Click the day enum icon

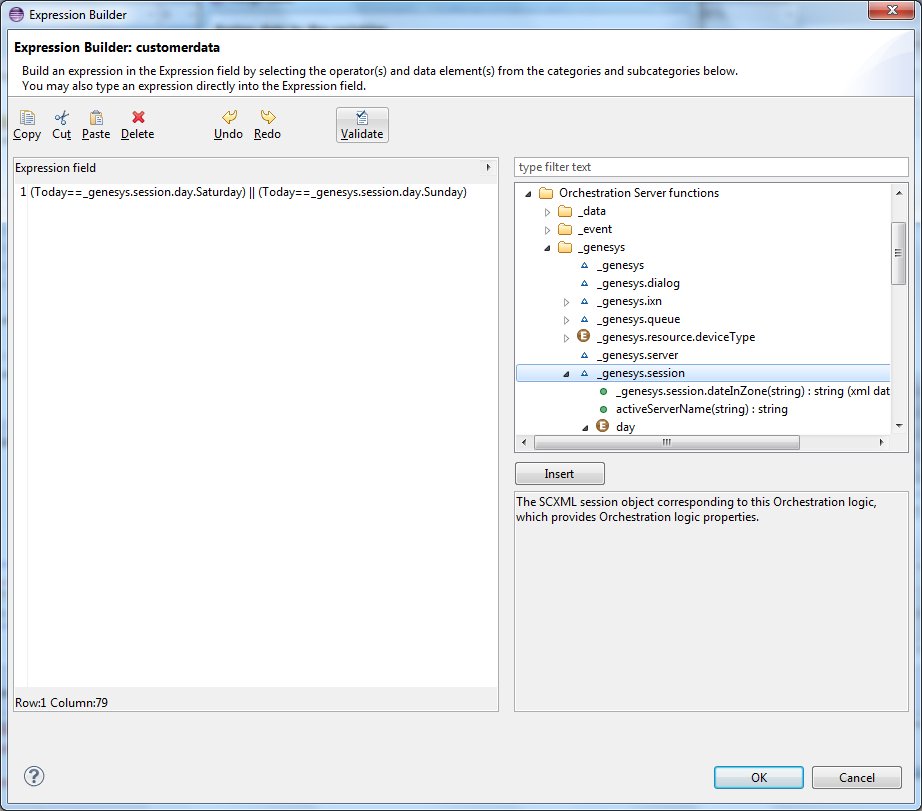(x=602, y=426)
